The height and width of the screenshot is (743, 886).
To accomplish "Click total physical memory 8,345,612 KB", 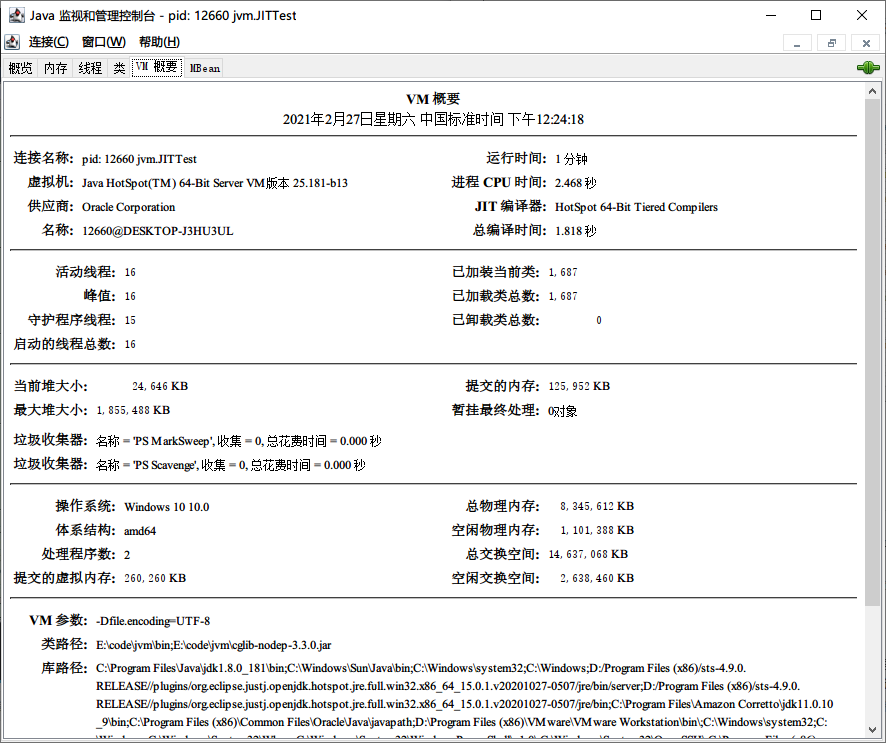I will (597, 506).
